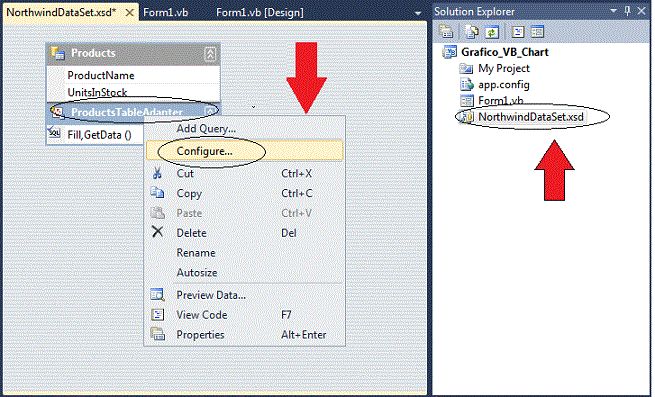Click the Preview Data icon in context menu
This screenshot has width=655, height=397.
(x=157, y=295)
